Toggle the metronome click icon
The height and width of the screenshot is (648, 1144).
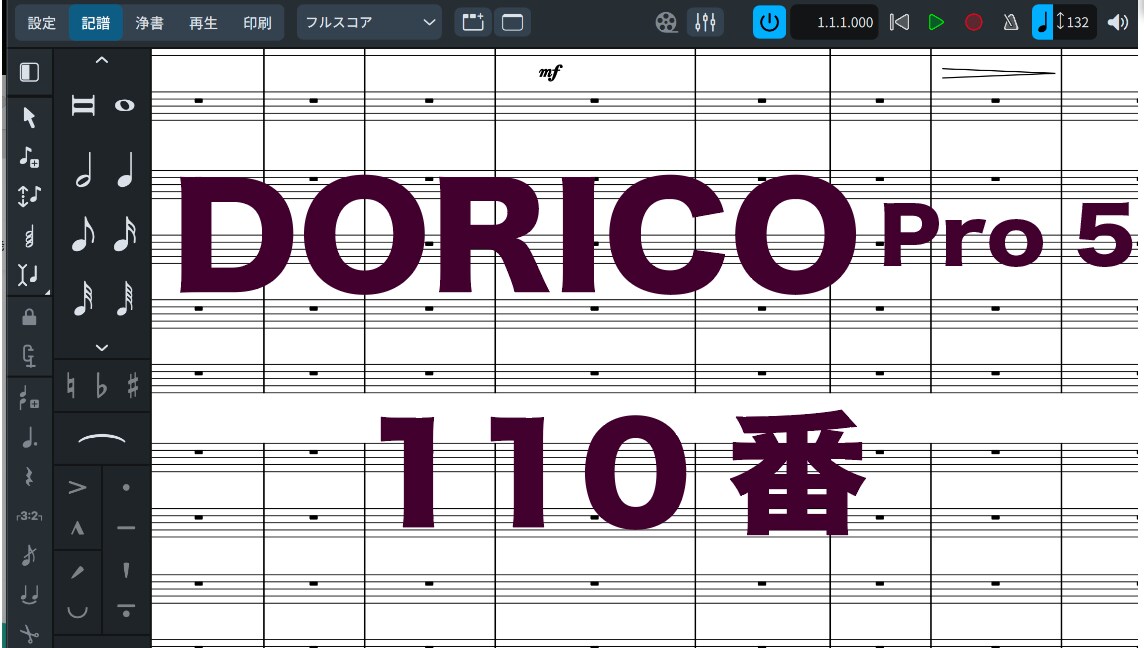click(1010, 23)
